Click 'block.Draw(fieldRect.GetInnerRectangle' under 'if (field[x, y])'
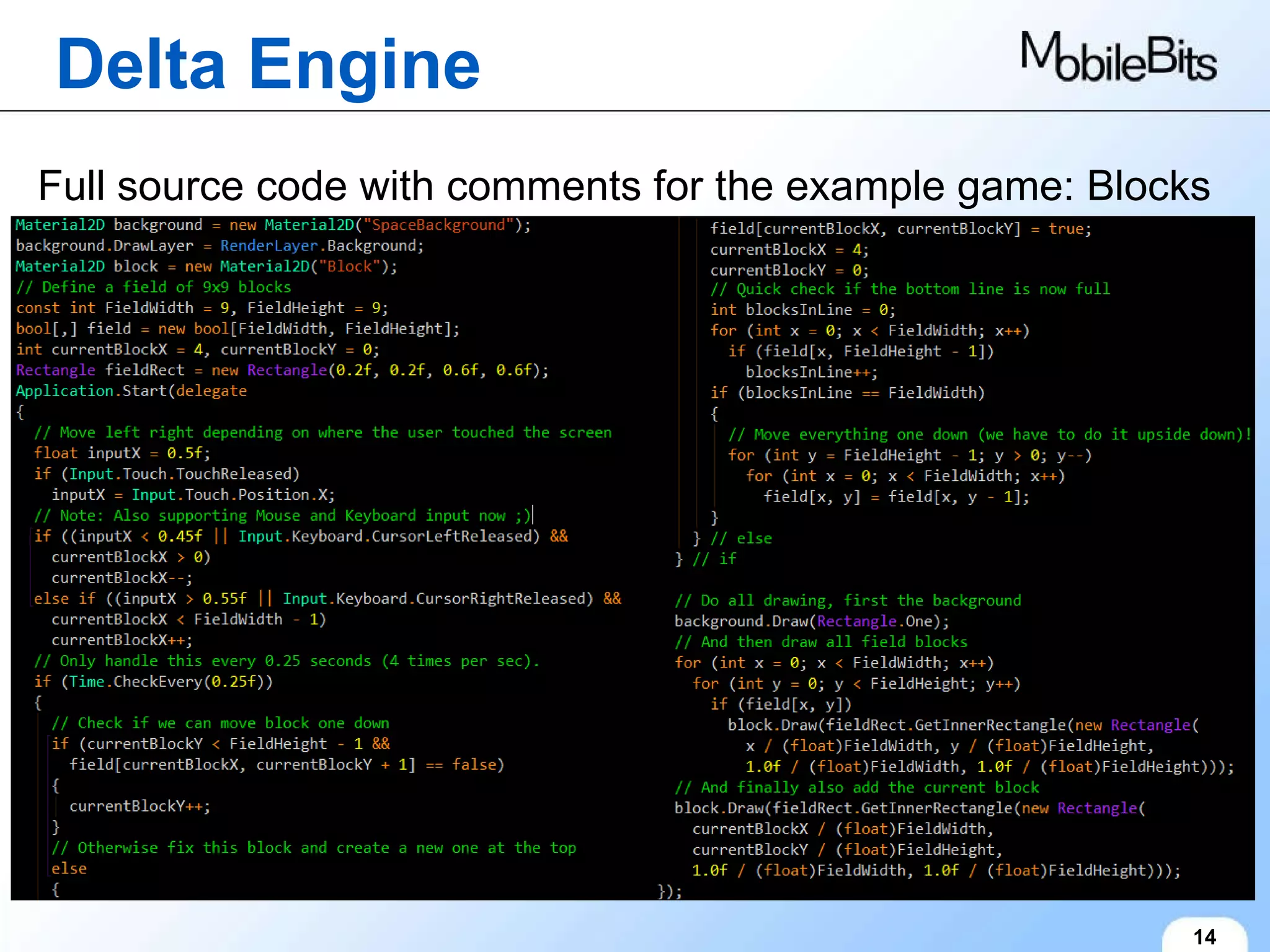Viewport: 1270px width, 952px height. [x=964, y=725]
